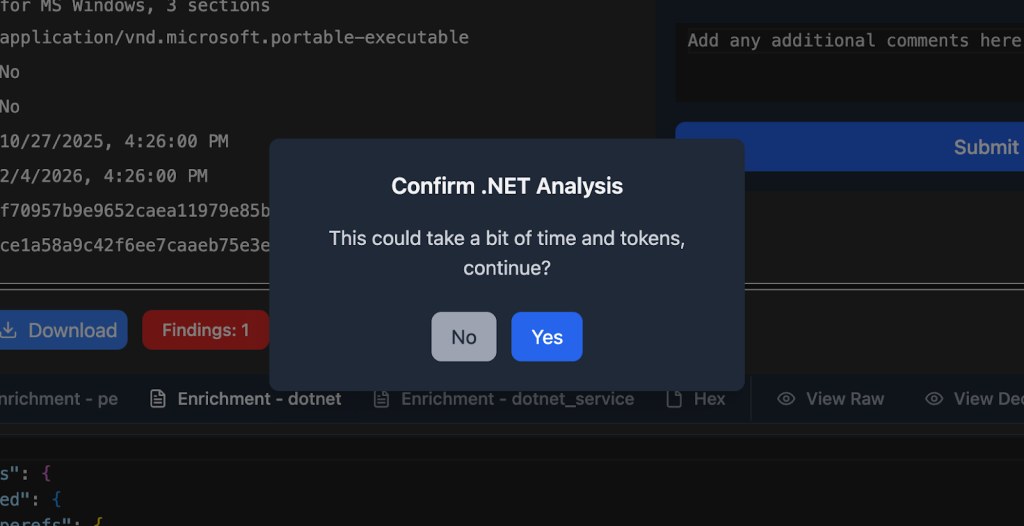
Task: Click the red Findings: 1 badge
Action: (205, 330)
